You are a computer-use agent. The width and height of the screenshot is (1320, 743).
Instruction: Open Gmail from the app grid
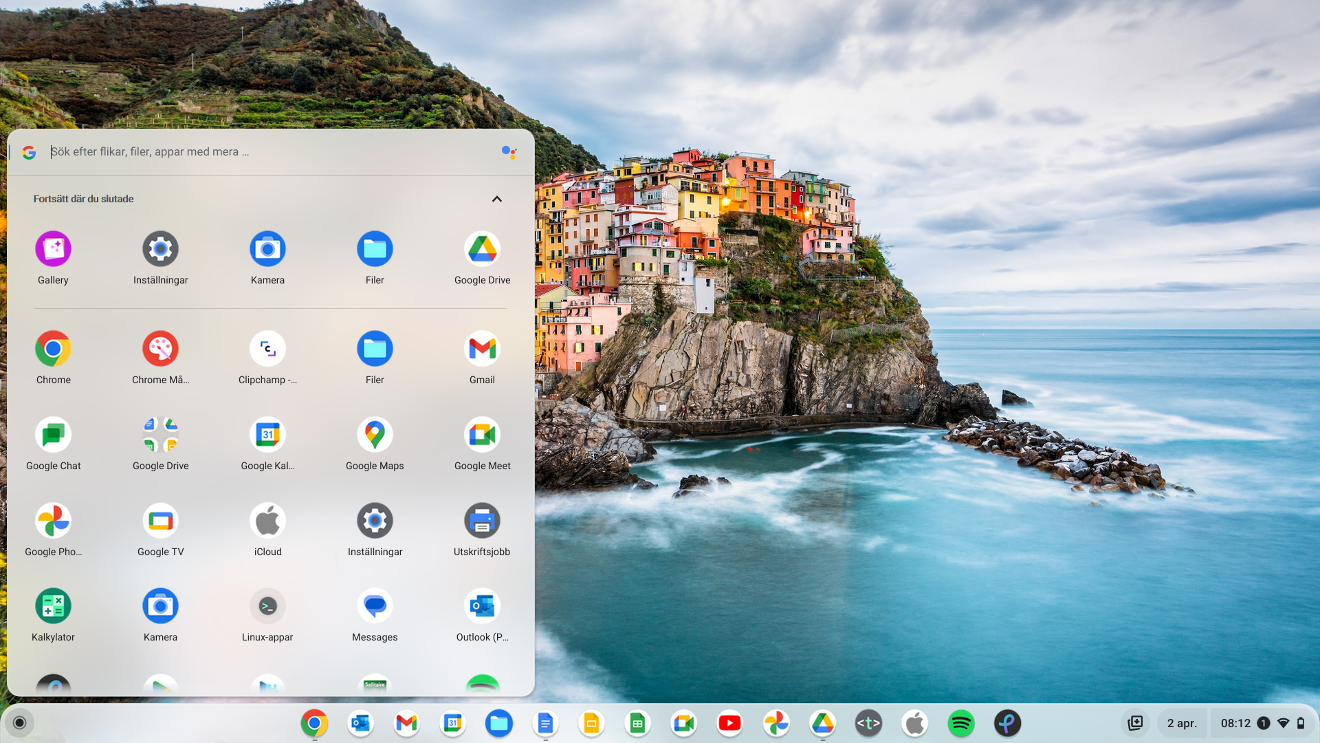pos(482,349)
